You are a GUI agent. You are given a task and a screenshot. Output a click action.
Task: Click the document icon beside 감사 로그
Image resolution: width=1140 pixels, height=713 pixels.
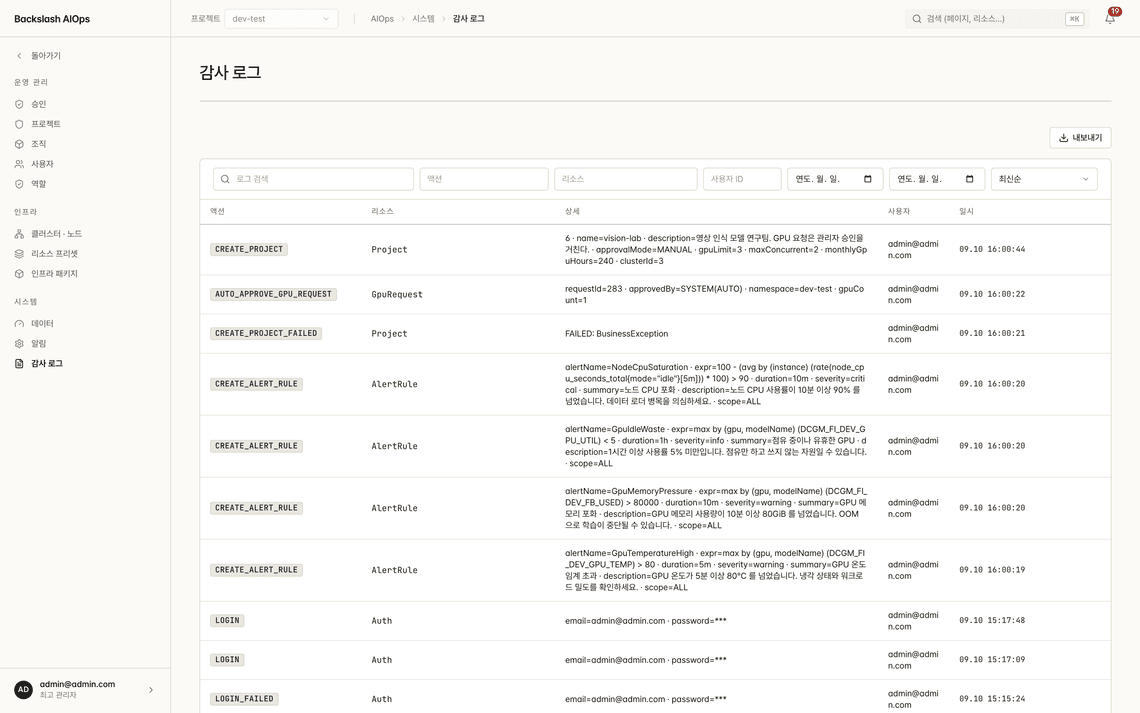[19, 363]
